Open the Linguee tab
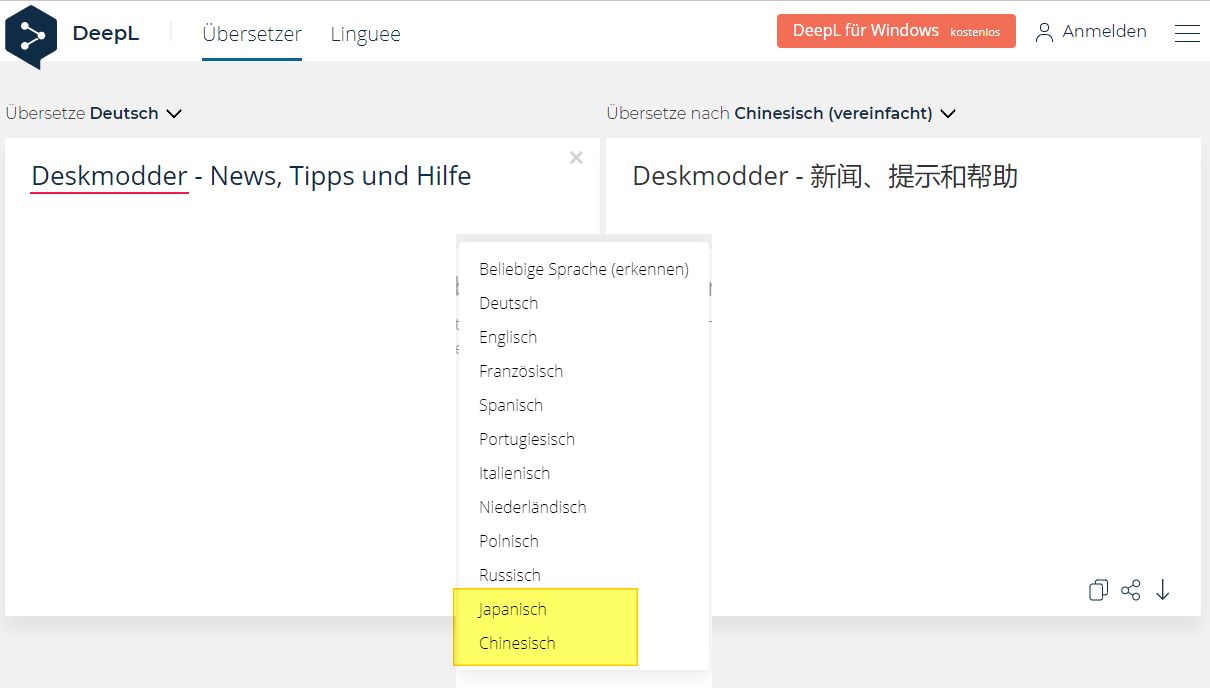Image resolution: width=1210 pixels, height=688 pixels. 365,33
